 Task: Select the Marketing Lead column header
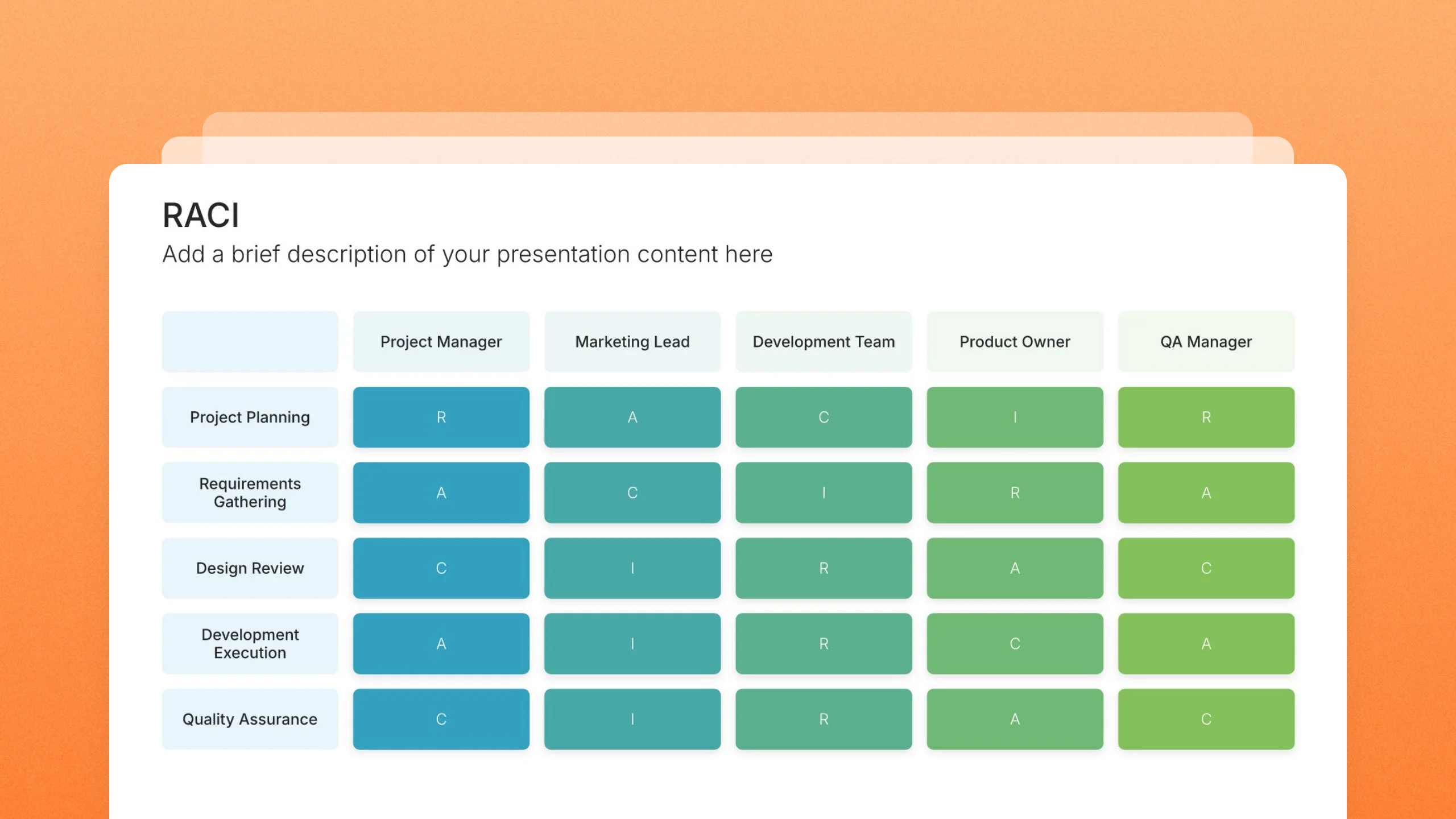[632, 341]
